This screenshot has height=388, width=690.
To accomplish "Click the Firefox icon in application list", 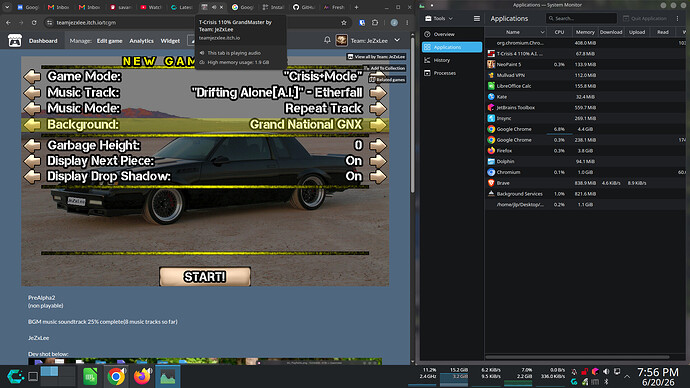I will click(491, 150).
